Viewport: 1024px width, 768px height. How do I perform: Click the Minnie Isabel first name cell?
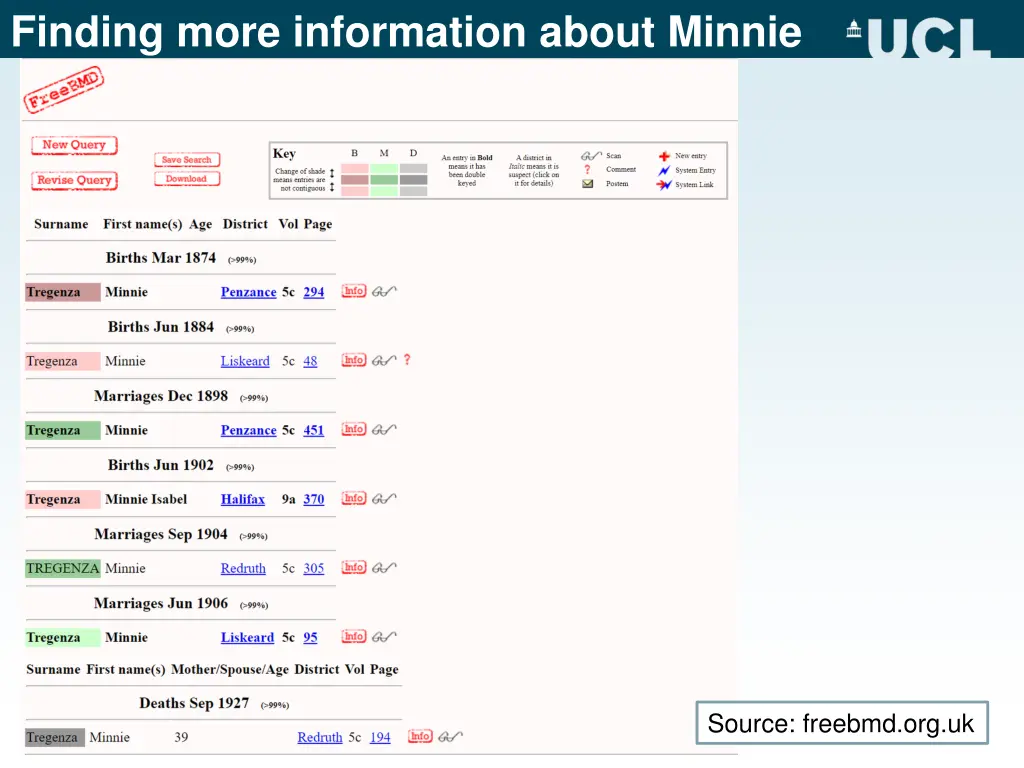click(146, 500)
